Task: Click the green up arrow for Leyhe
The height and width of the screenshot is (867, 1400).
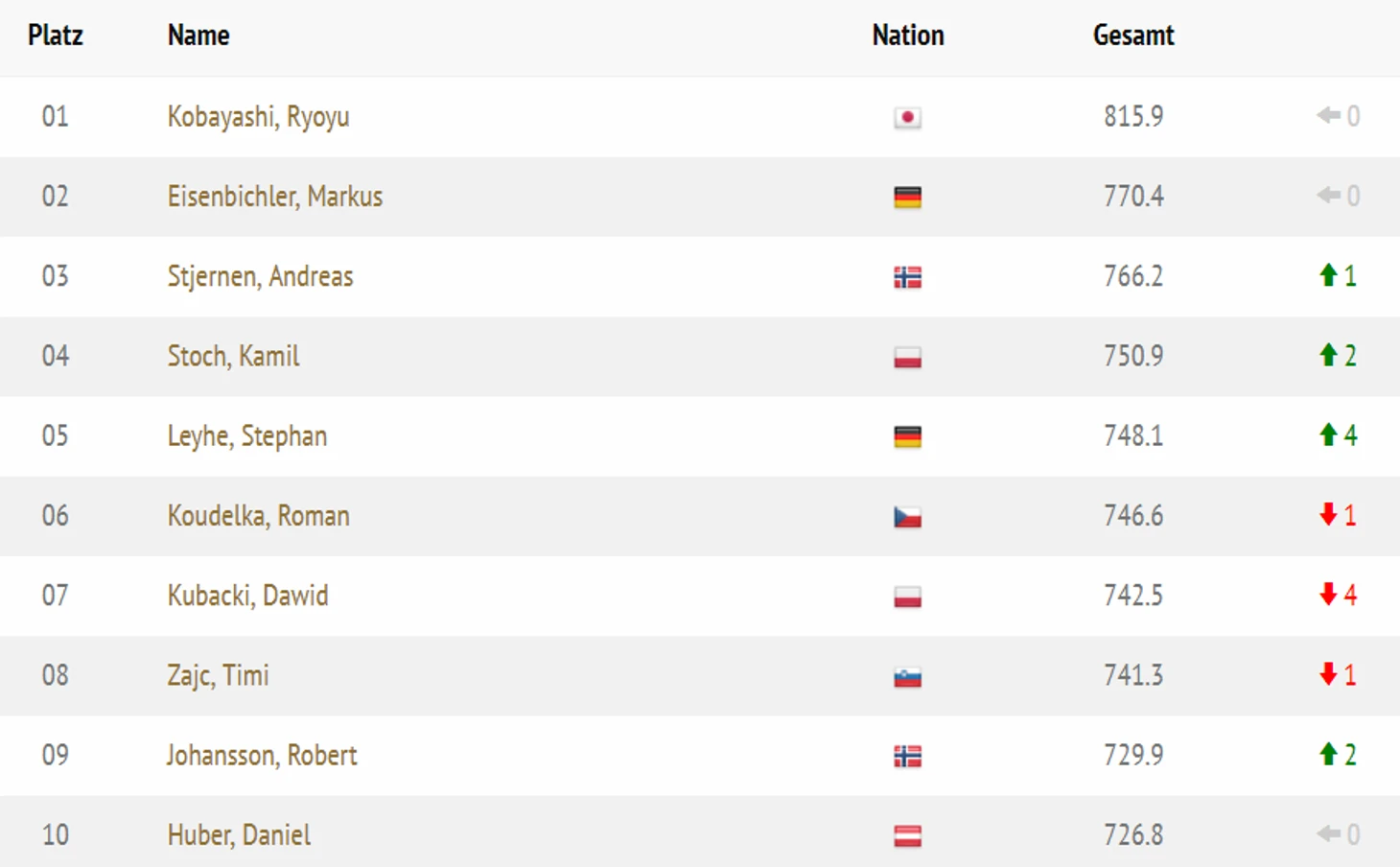Action: coord(1328,435)
